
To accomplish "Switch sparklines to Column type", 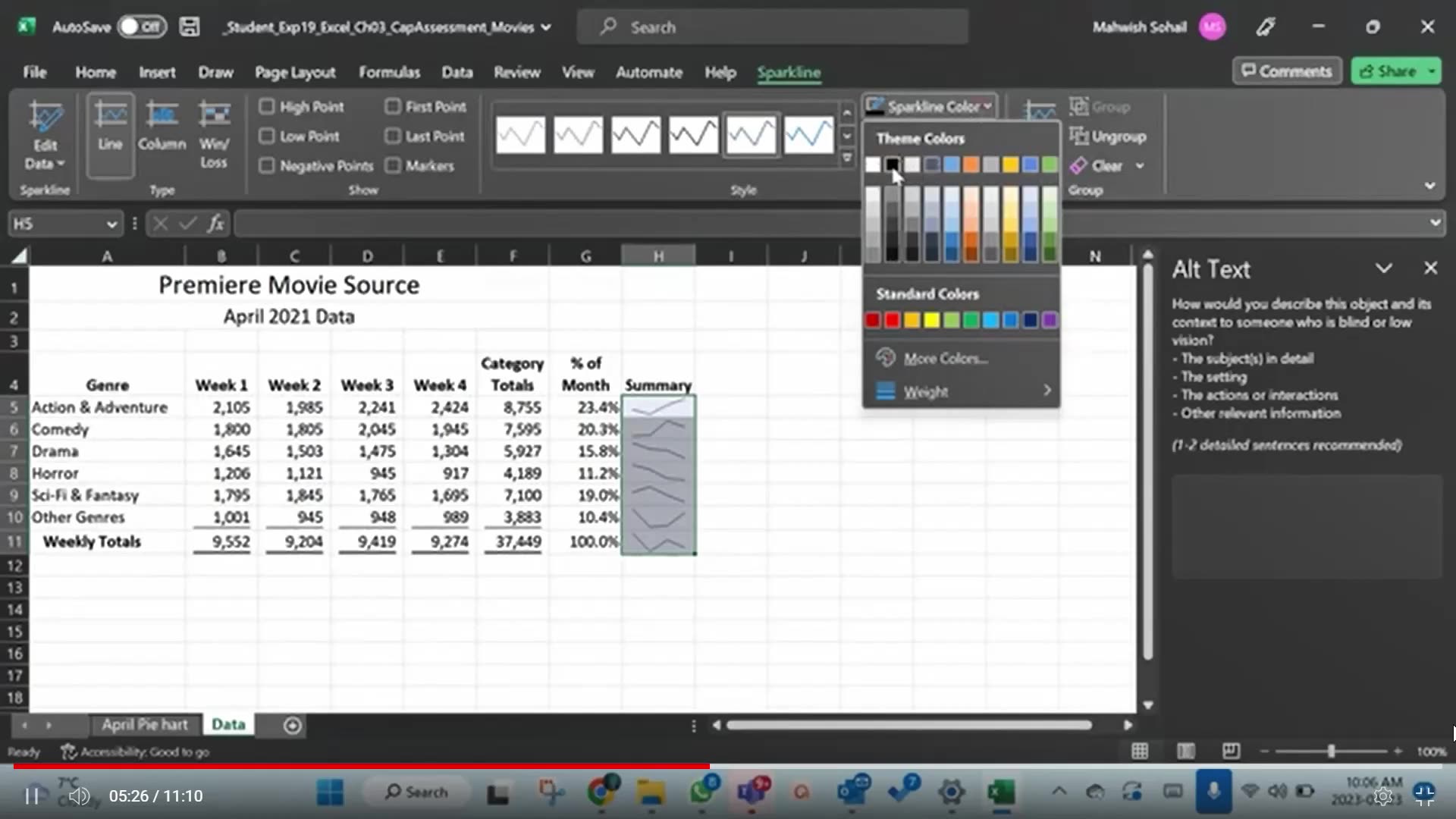I will 162,133.
